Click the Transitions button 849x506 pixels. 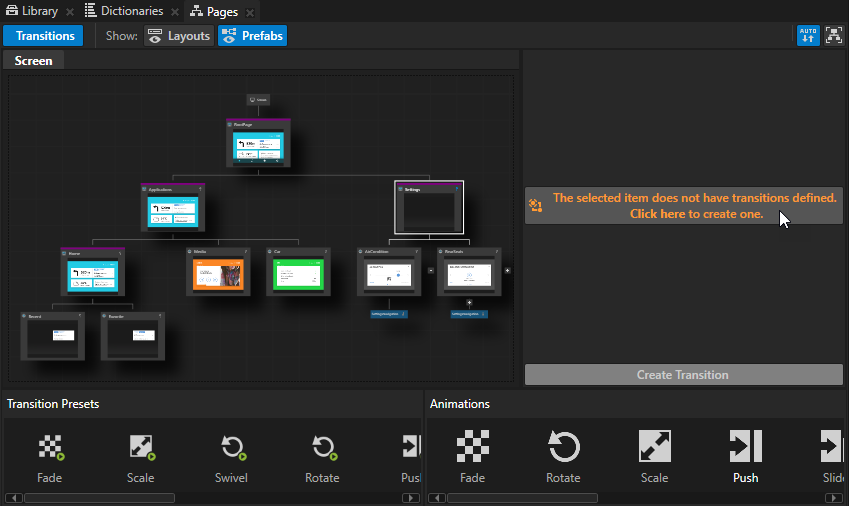click(44, 36)
